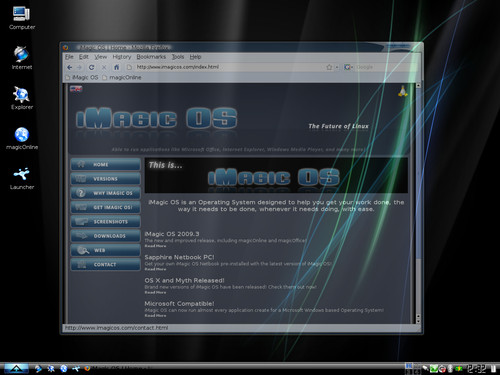Click the WHY IMAGIC OS navigation button
This screenshot has width=500, height=375.
[105, 193]
